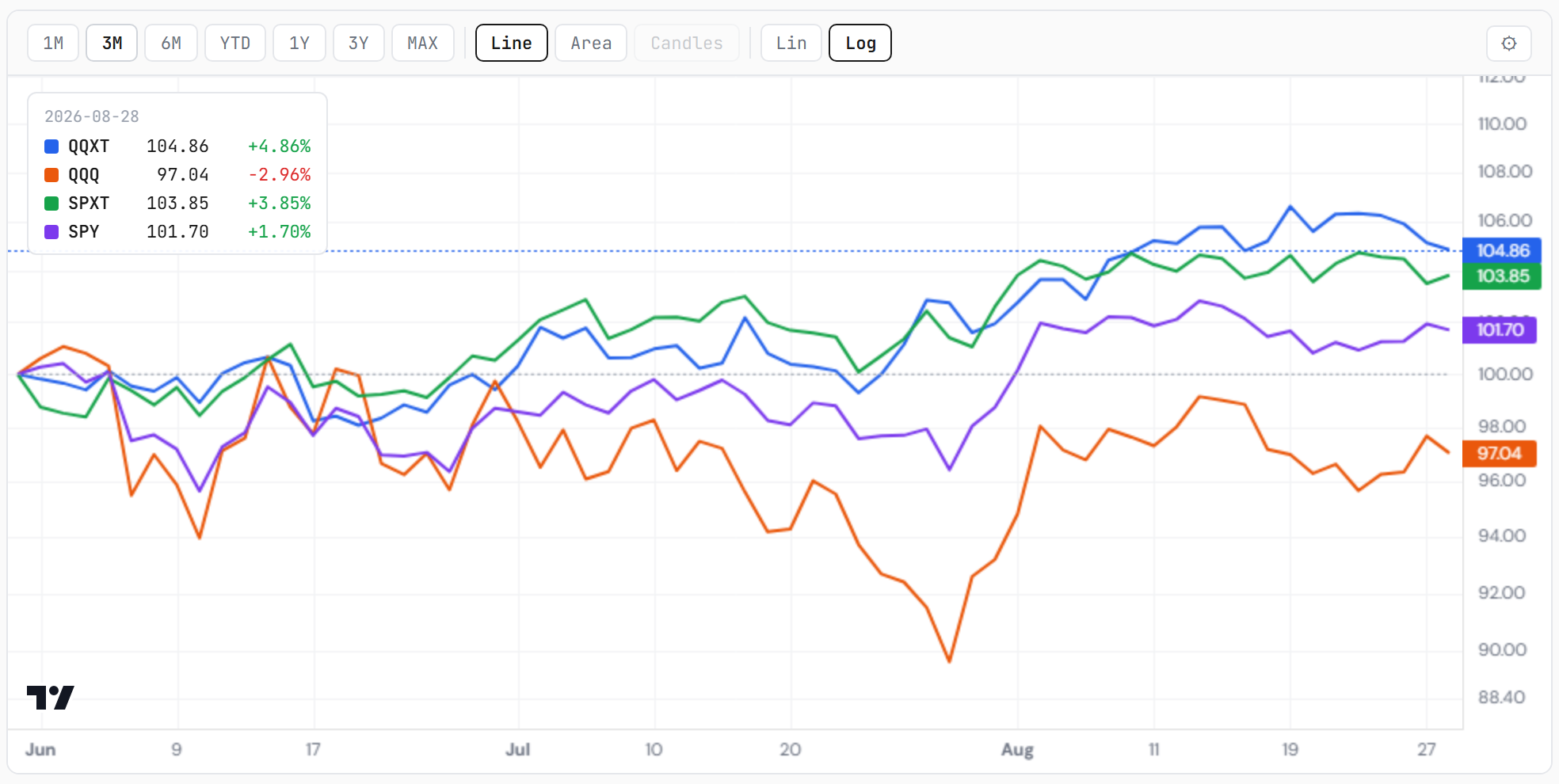
Task: Switch chart type to Area
Action: [x=591, y=43]
